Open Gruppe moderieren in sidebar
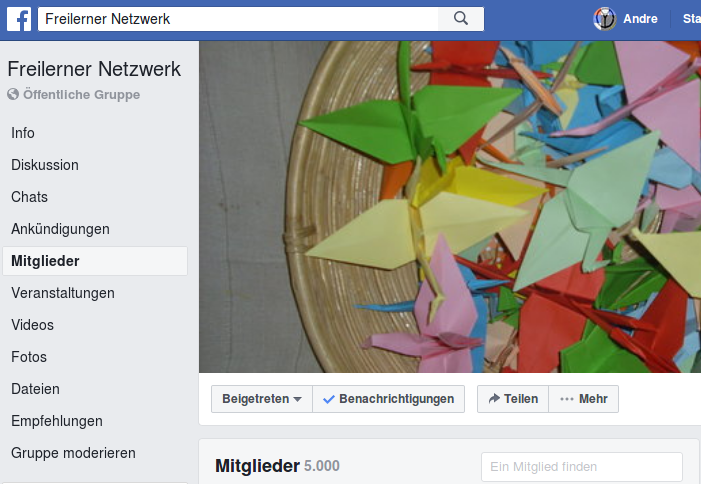 pos(73,453)
